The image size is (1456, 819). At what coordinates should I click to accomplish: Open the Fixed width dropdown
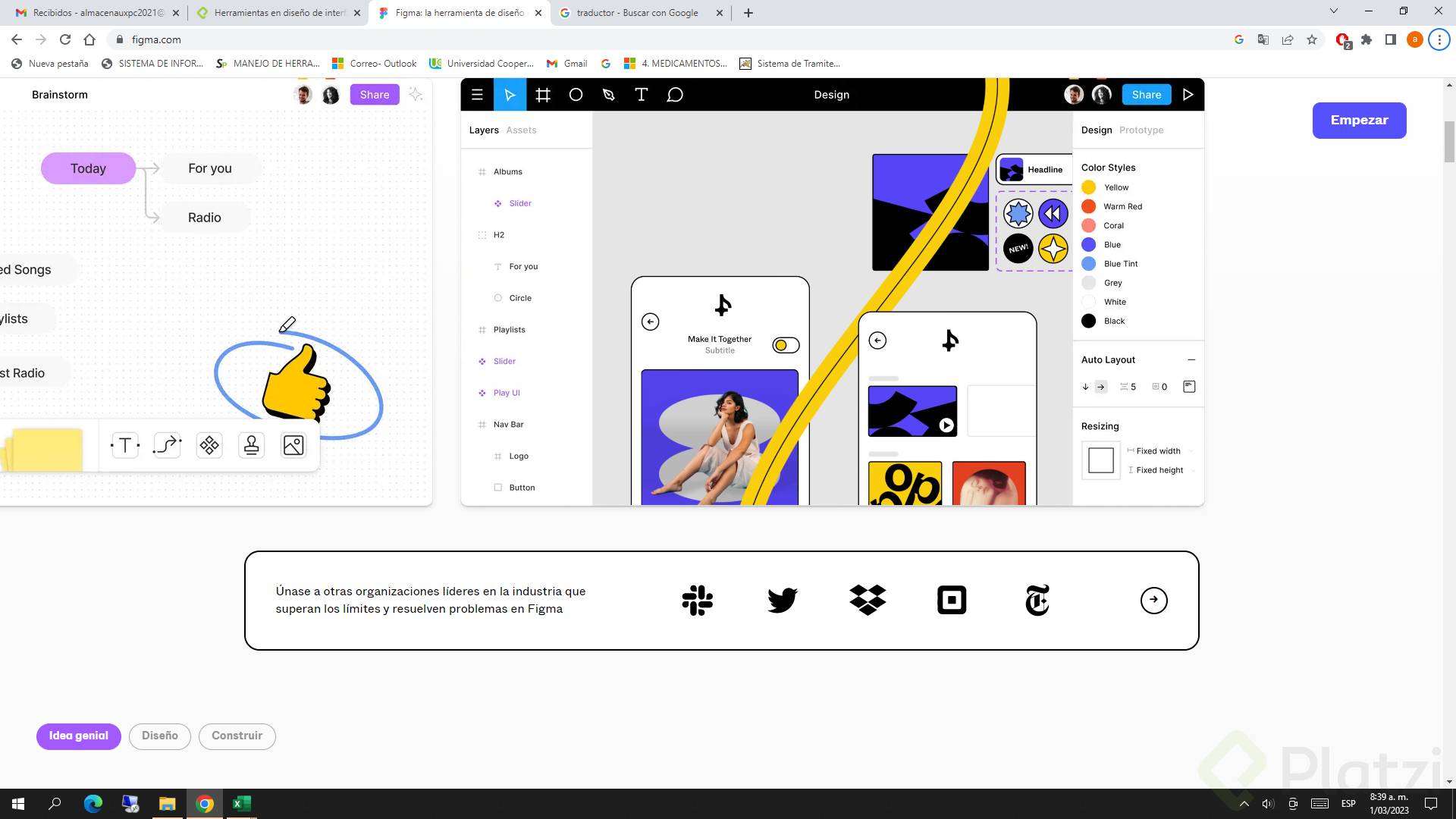1160,451
